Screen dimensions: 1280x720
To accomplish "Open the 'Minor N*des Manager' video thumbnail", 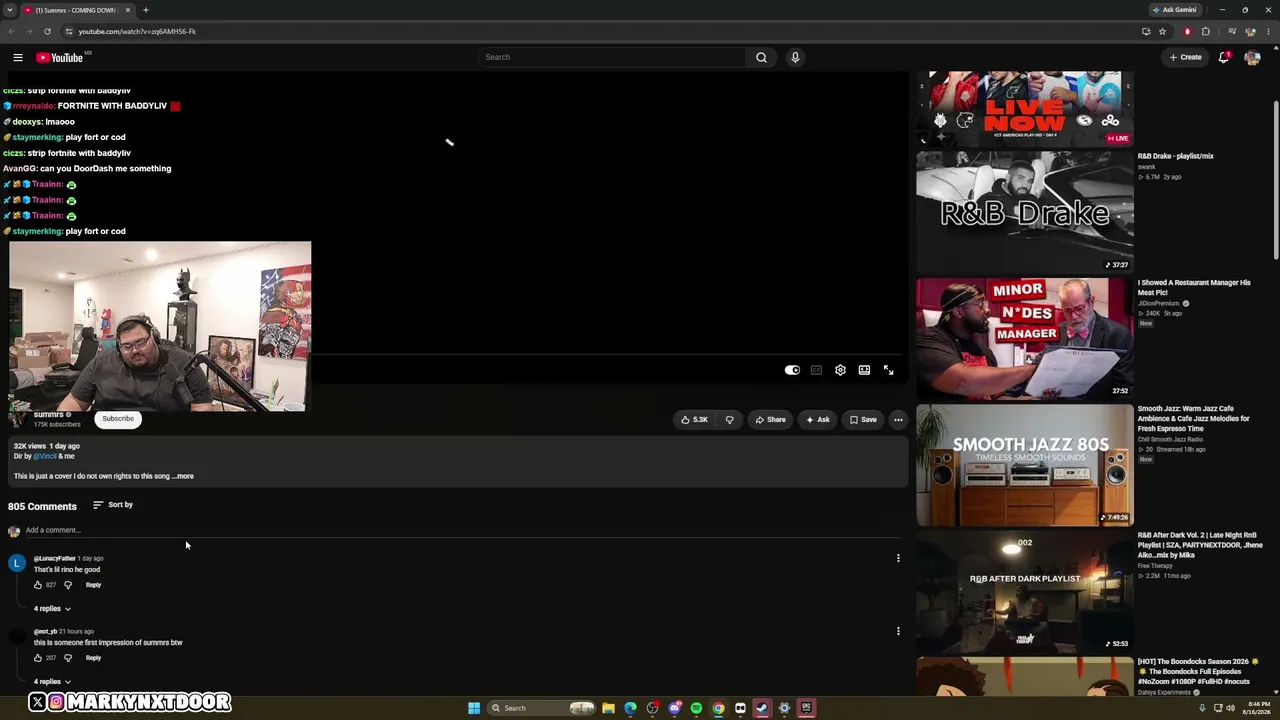I will tap(1025, 338).
